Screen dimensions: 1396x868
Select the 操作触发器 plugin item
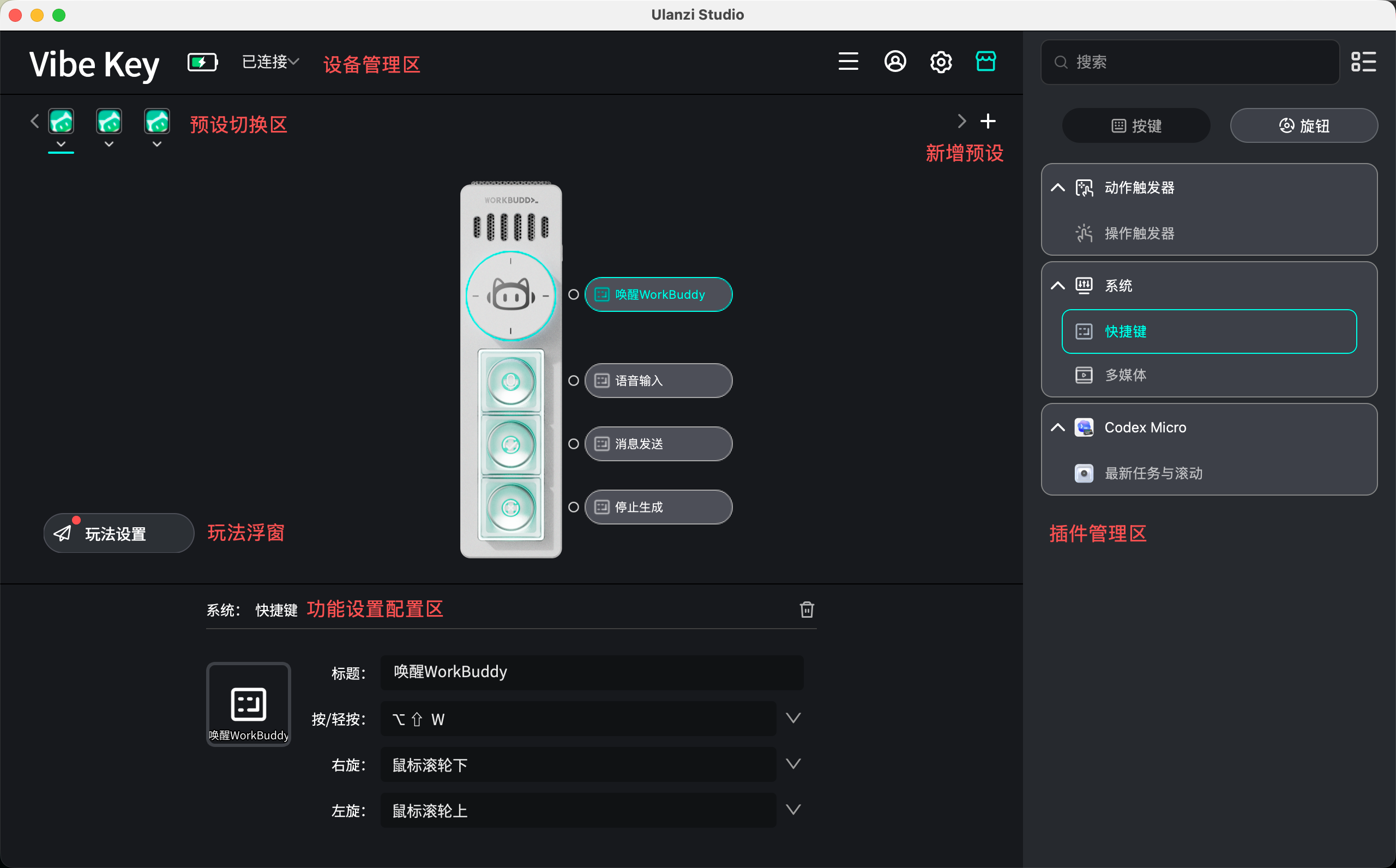click(x=1209, y=234)
